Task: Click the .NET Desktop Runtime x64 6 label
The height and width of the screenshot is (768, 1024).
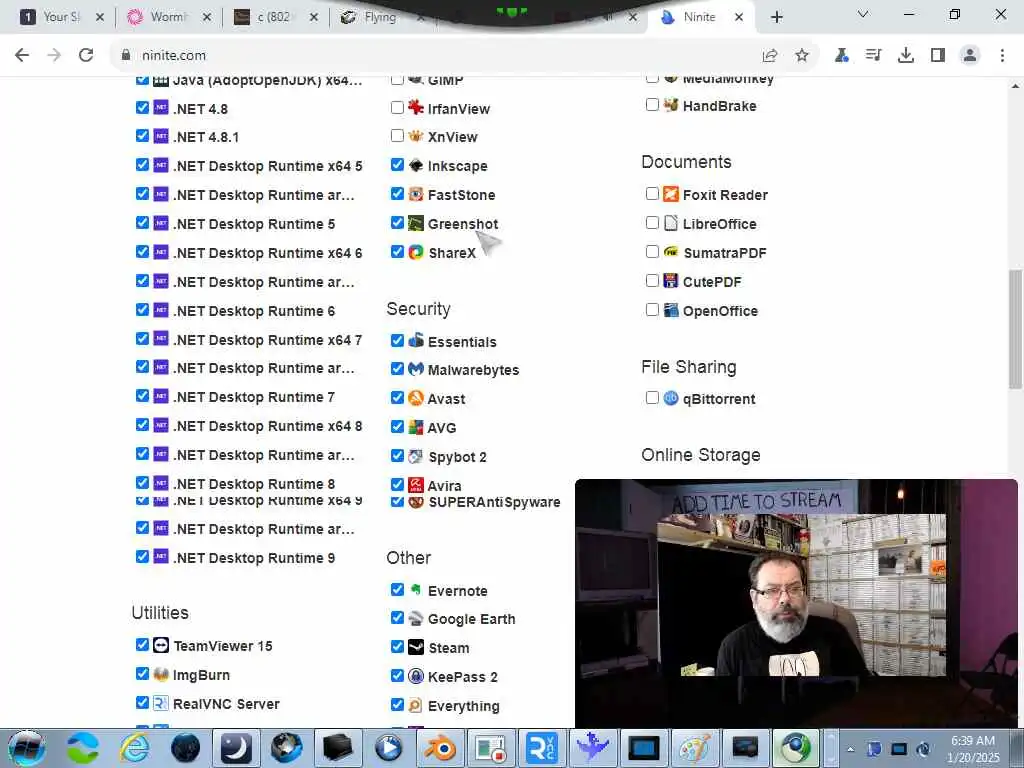Action: pos(268,253)
